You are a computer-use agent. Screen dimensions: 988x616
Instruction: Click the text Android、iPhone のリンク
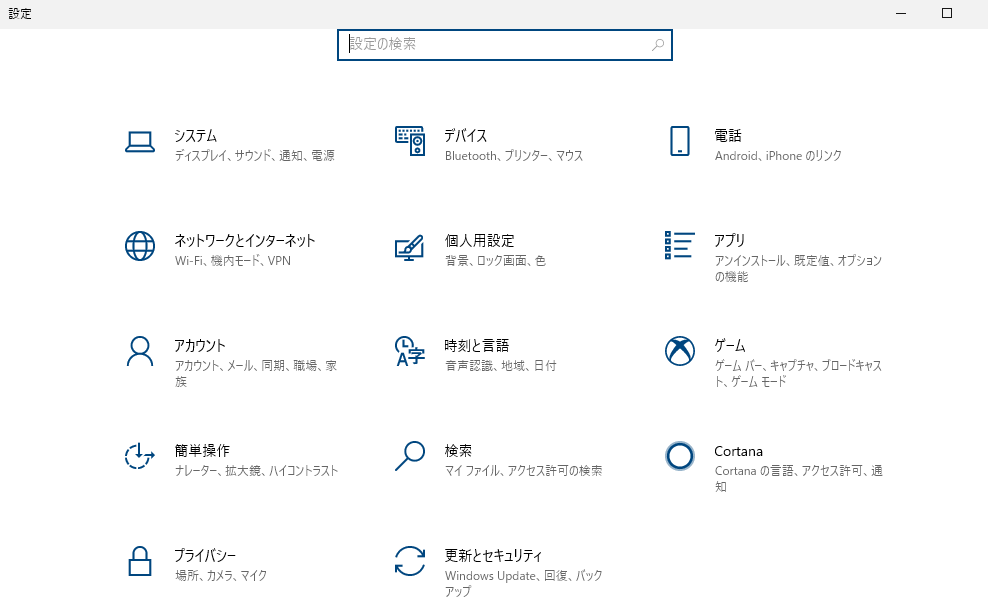click(778, 156)
